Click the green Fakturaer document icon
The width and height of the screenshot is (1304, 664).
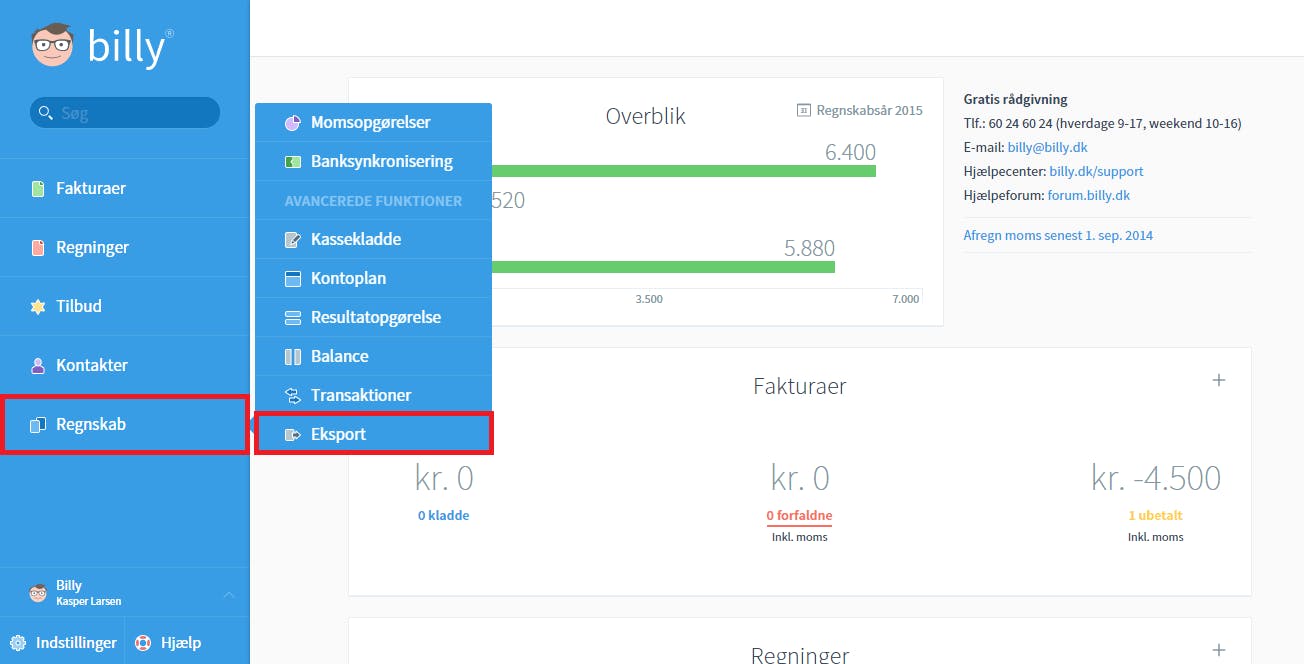pyautogui.click(x=38, y=188)
